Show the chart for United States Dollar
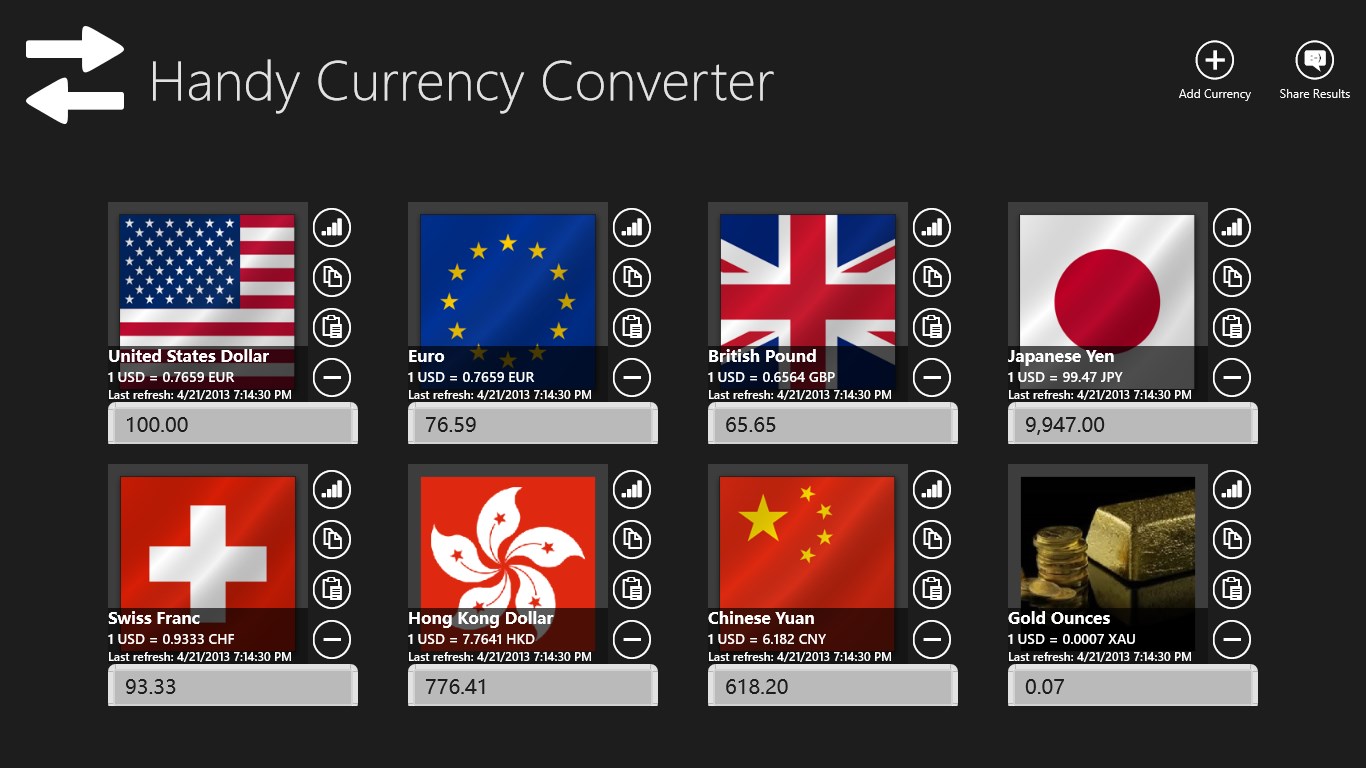Viewport: 1366px width, 768px height. 332,228
